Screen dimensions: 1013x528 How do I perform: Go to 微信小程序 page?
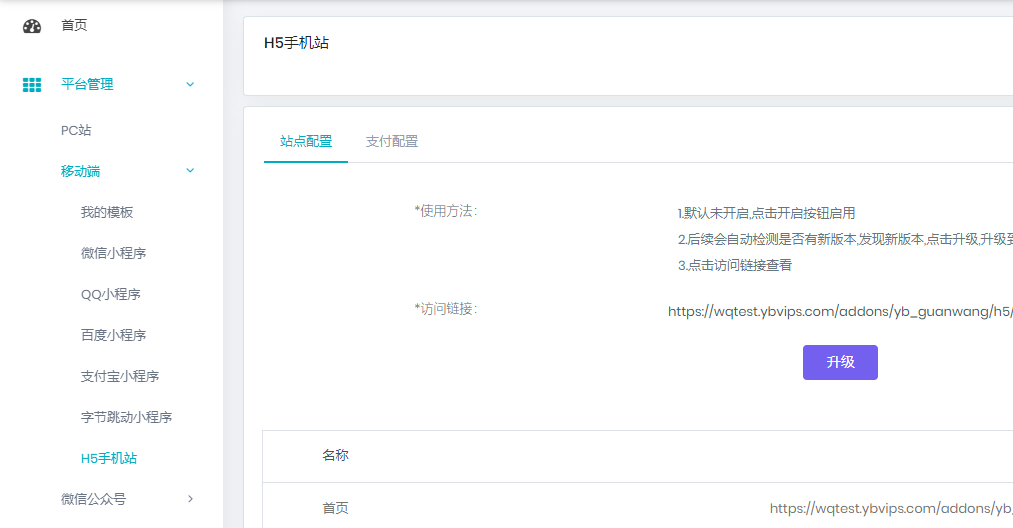click(x=113, y=253)
